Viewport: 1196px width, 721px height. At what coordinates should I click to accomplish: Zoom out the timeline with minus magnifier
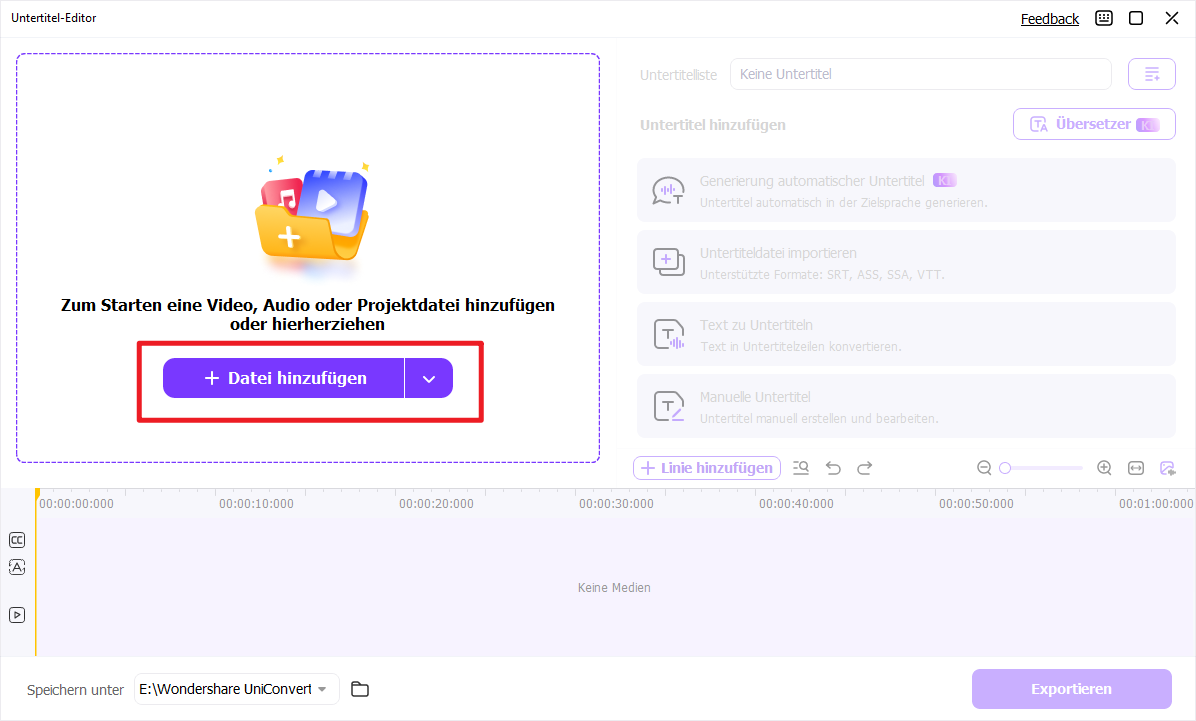click(984, 468)
